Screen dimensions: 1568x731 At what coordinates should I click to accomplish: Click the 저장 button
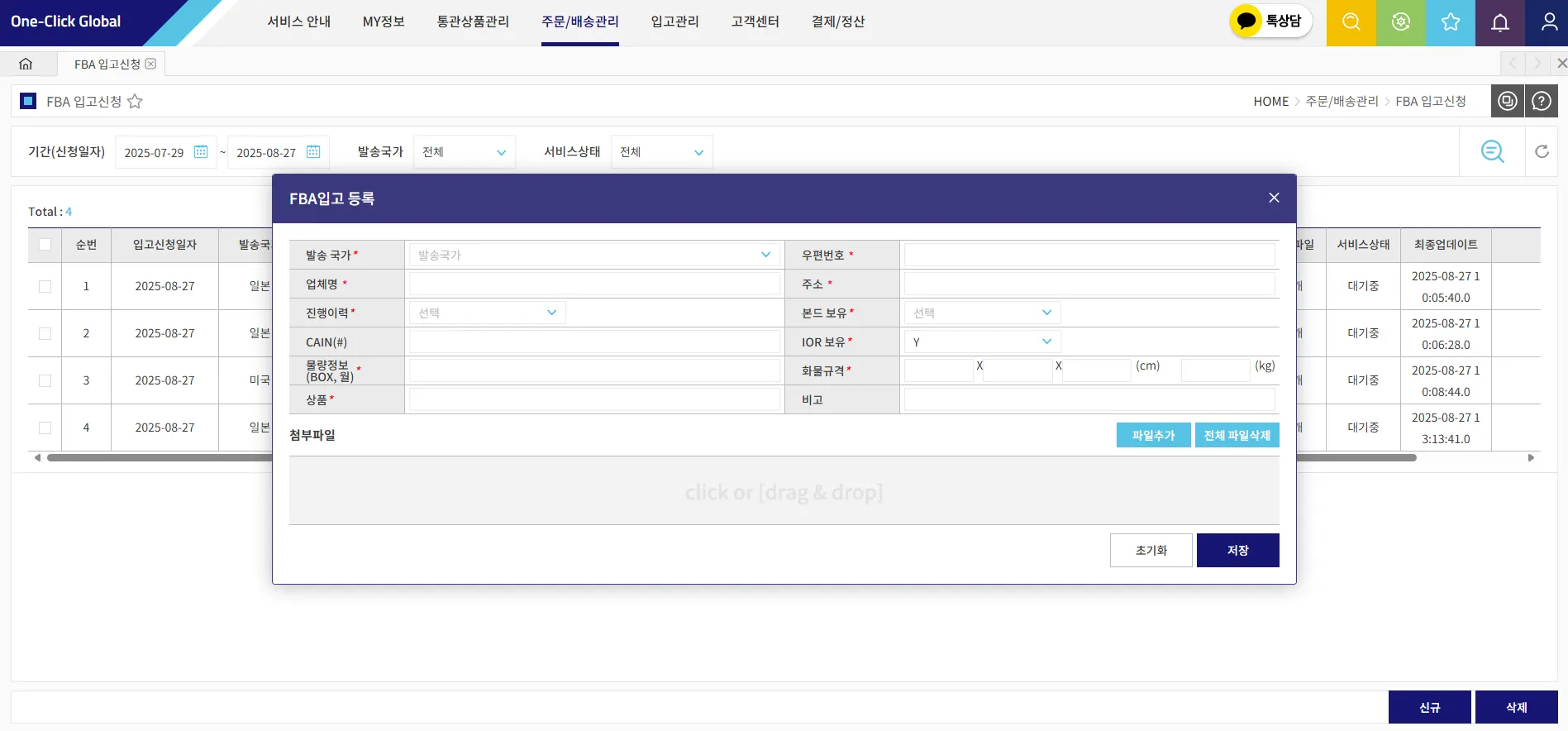point(1237,550)
